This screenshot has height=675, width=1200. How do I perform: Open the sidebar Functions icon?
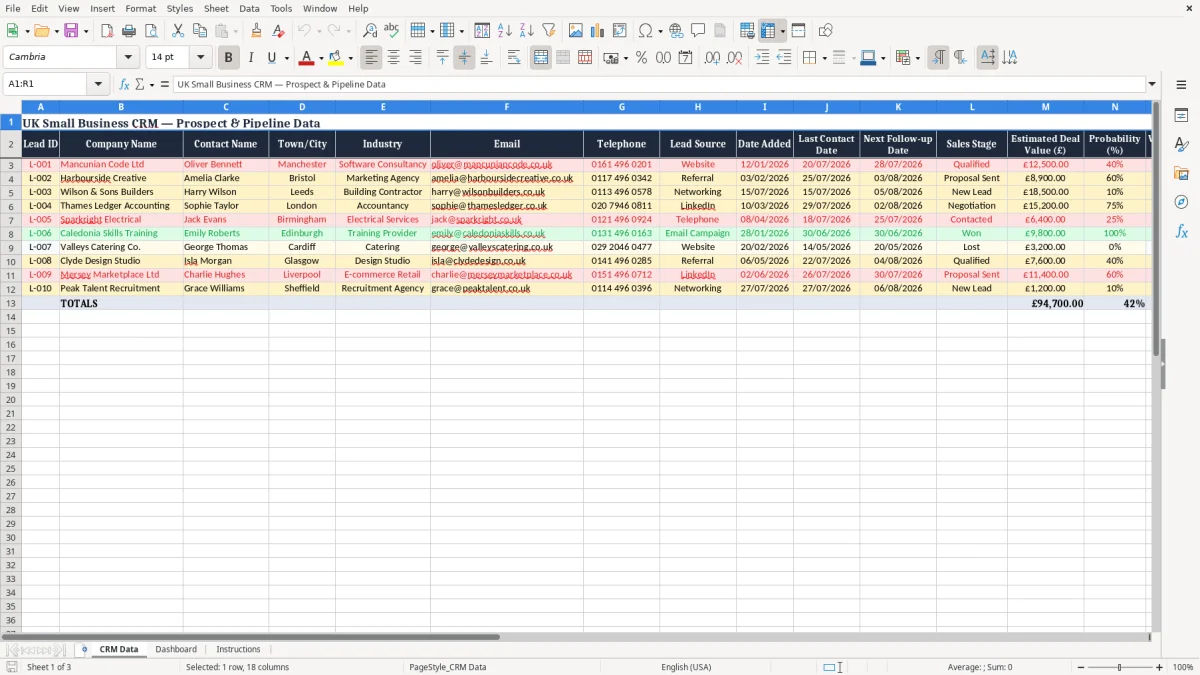tap(1181, 231)
